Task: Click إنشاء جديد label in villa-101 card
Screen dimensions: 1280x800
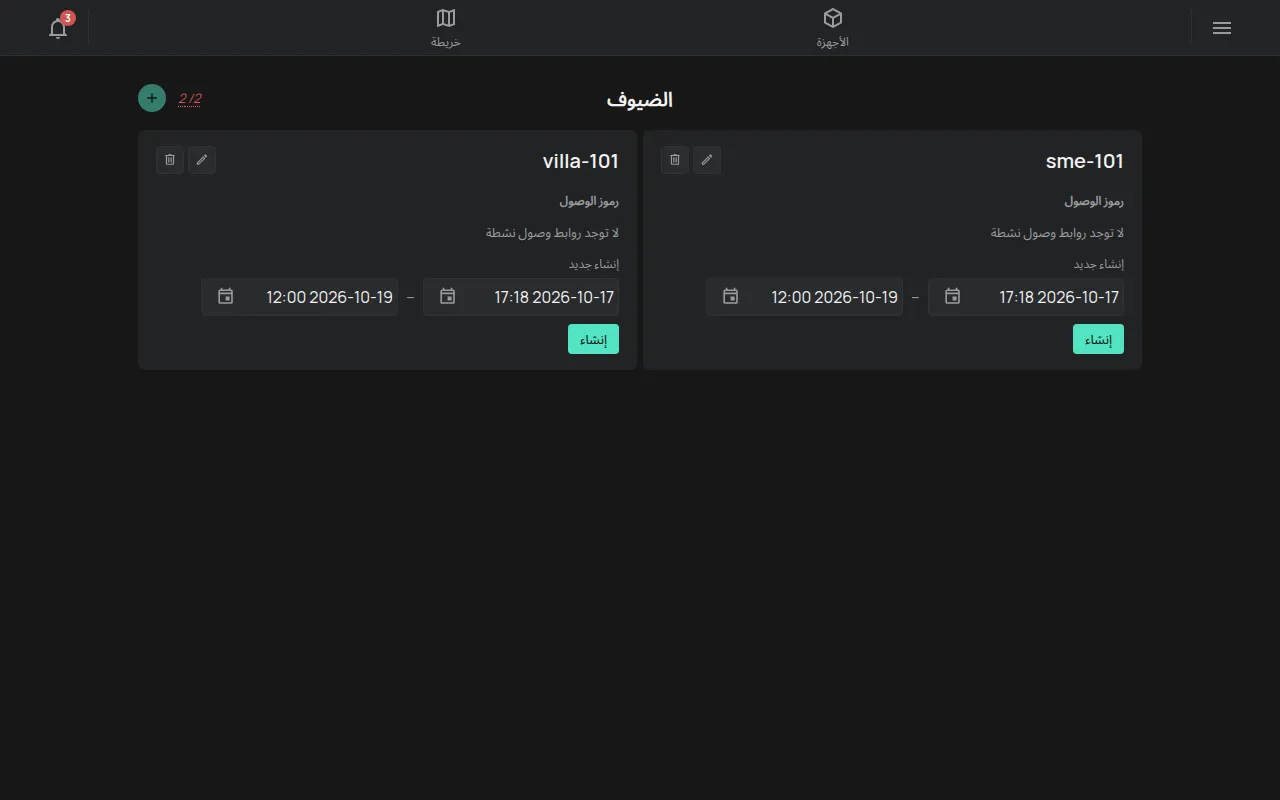Action: (594, 264)
